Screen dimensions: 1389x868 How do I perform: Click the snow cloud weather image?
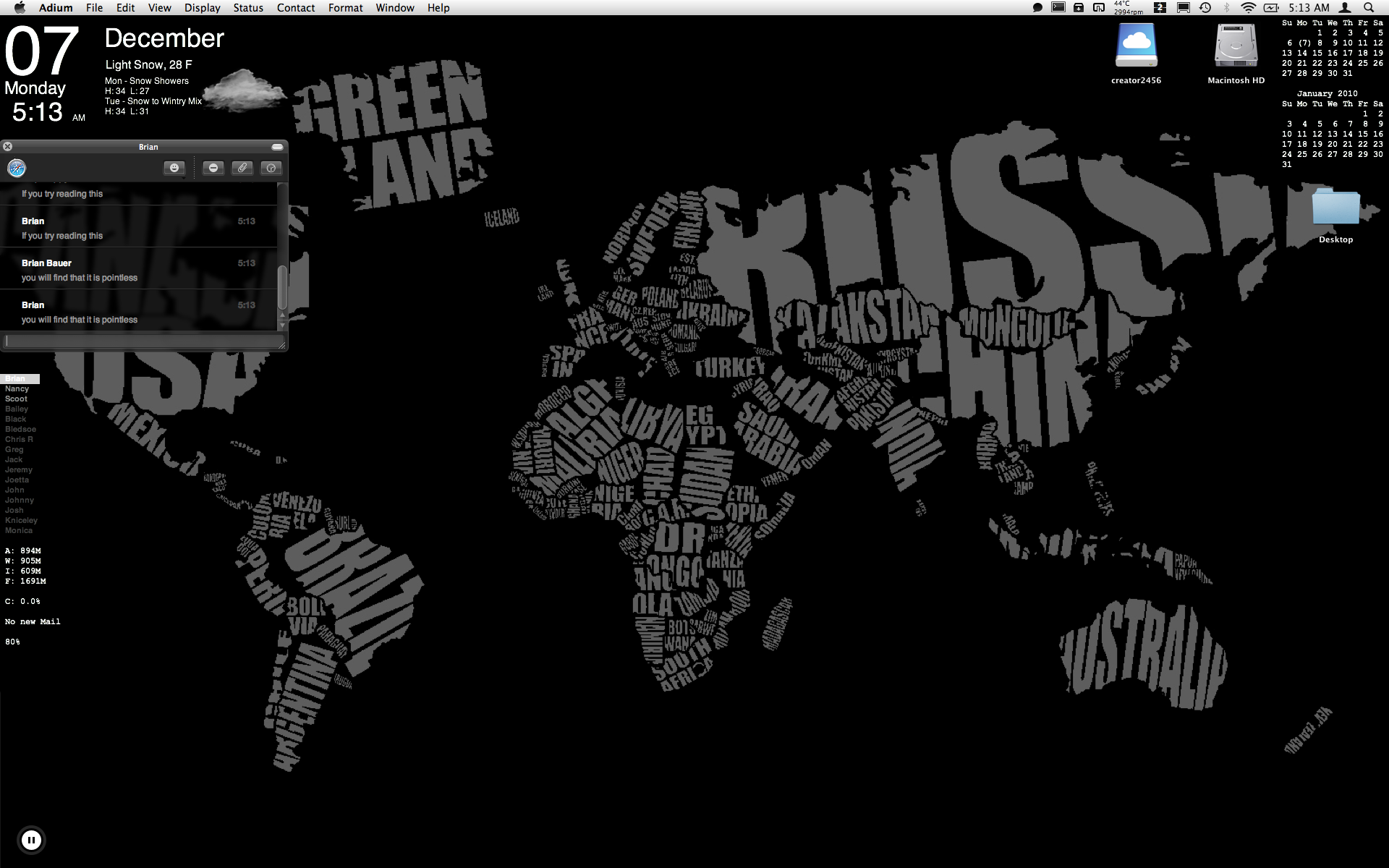point(244,90)
